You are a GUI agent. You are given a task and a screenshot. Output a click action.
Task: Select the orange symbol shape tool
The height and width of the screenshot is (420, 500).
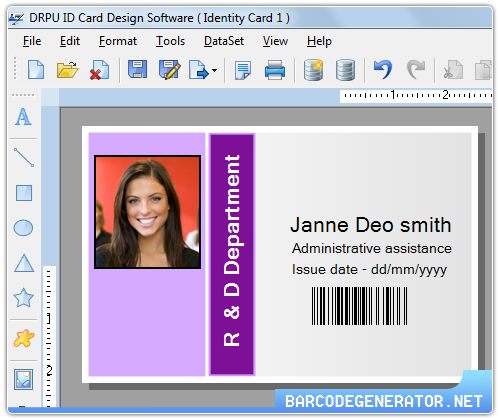[x=24, y=338]
